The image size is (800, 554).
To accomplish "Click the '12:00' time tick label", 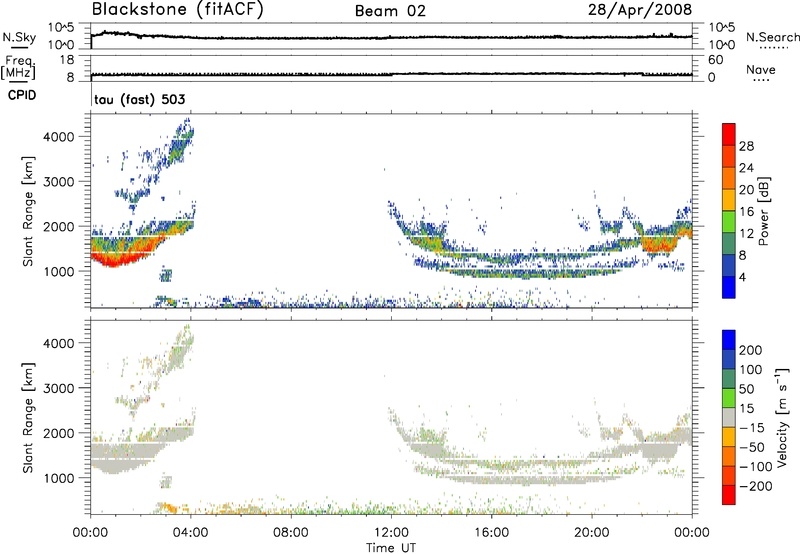I will [391, 533].
